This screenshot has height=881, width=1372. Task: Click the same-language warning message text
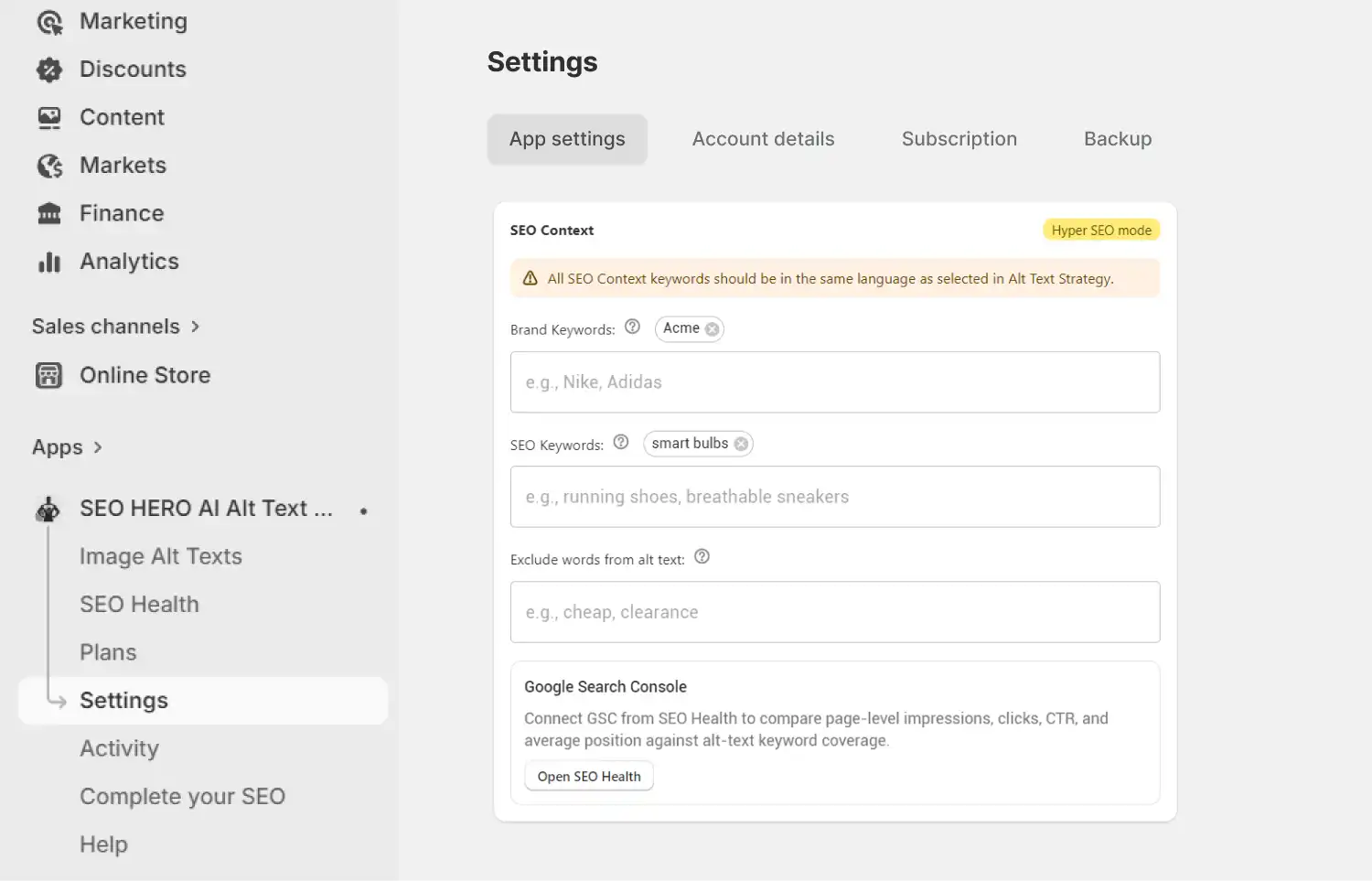coord(831,279)
